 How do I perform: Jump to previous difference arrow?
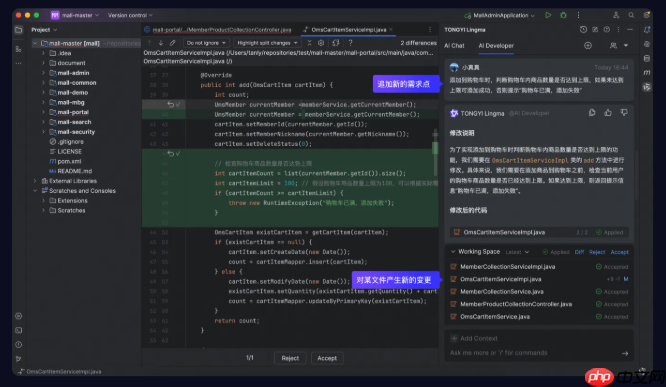pos(149,43)
